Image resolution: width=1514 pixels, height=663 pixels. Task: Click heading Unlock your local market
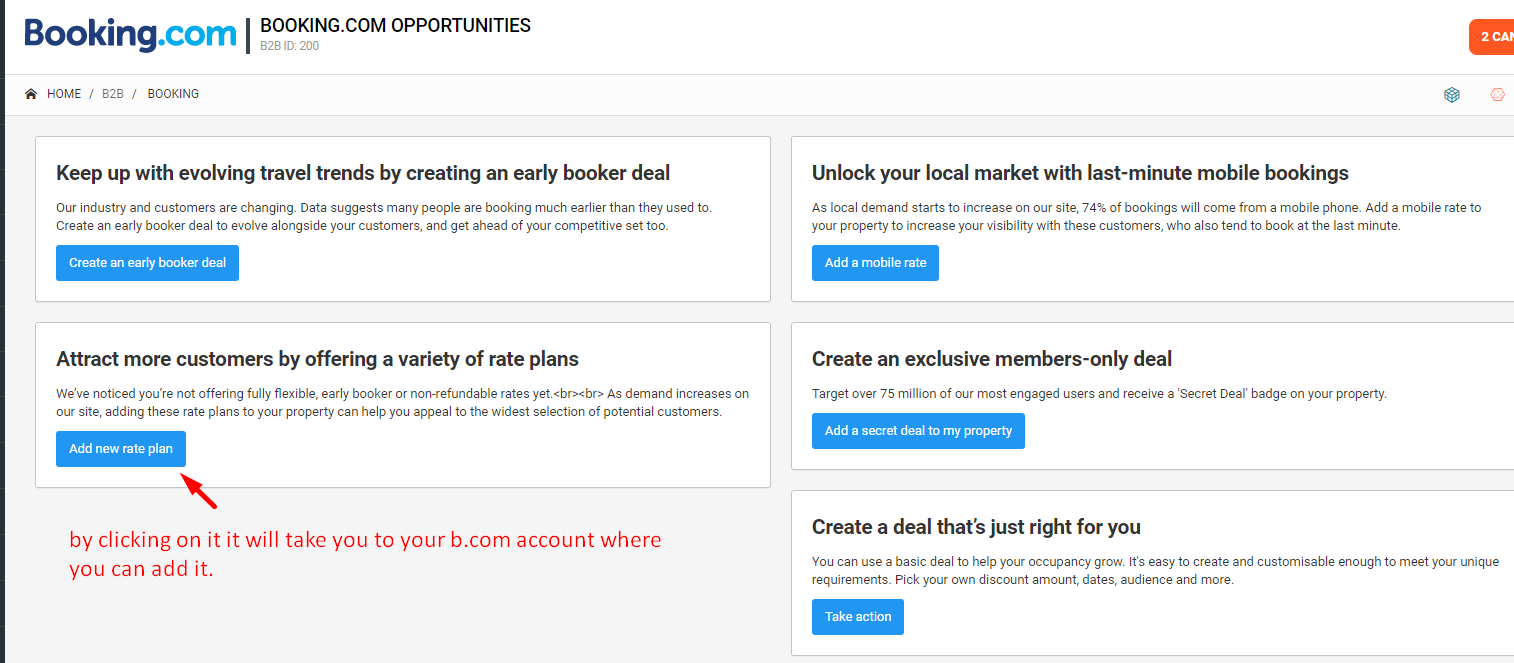click(1080, 173)
